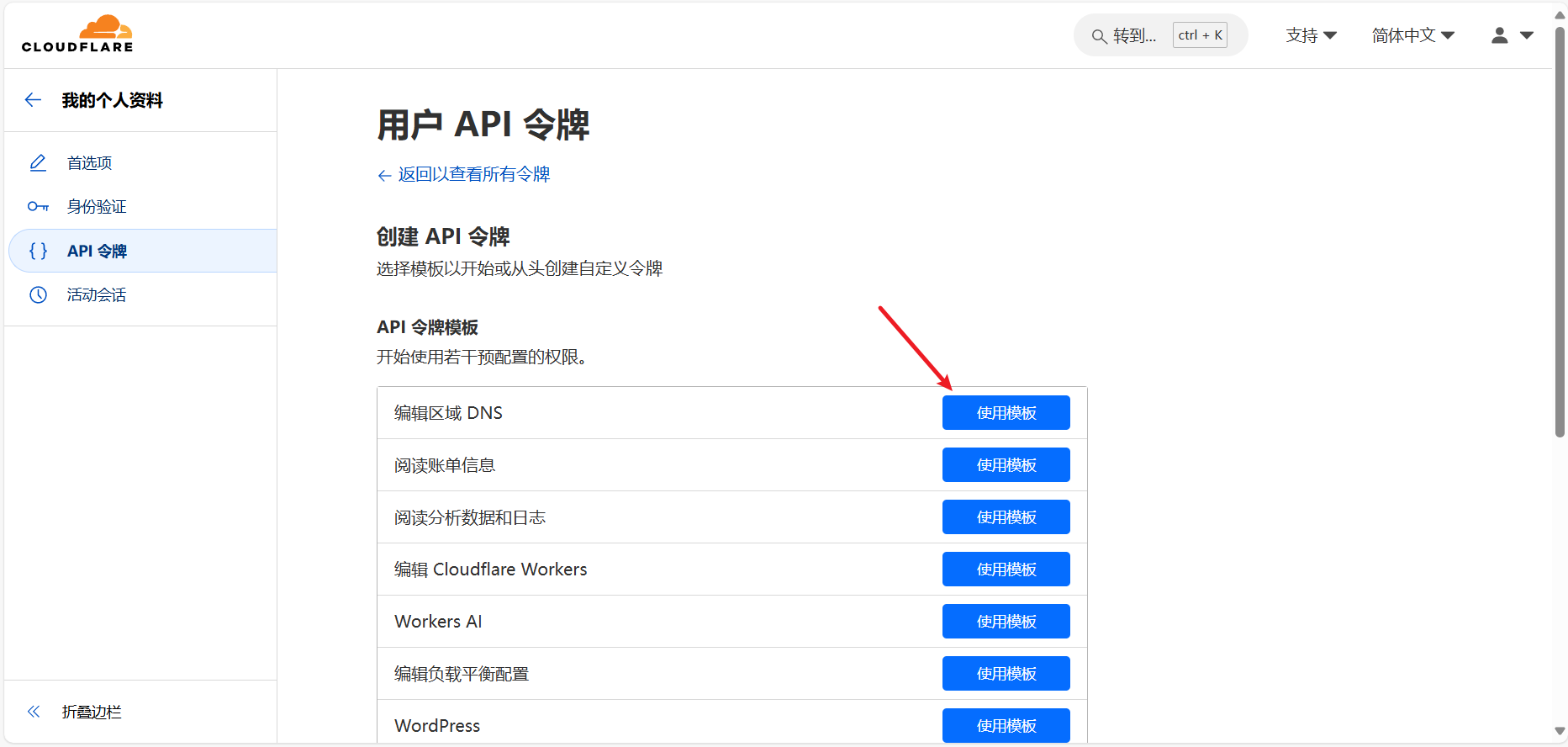1568x747 pixels.
Task: Click the back arrow beside 我的个人资料
Action: [x=34, y=100]
